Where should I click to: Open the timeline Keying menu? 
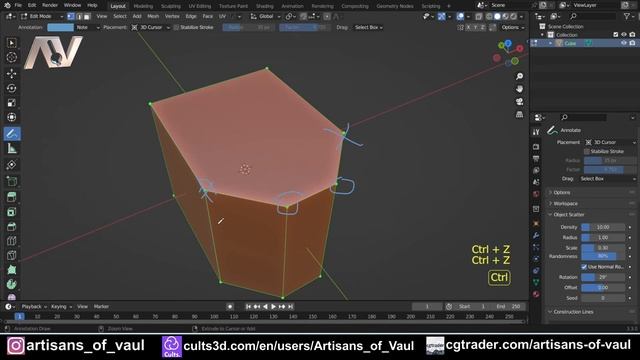point(61,307)
